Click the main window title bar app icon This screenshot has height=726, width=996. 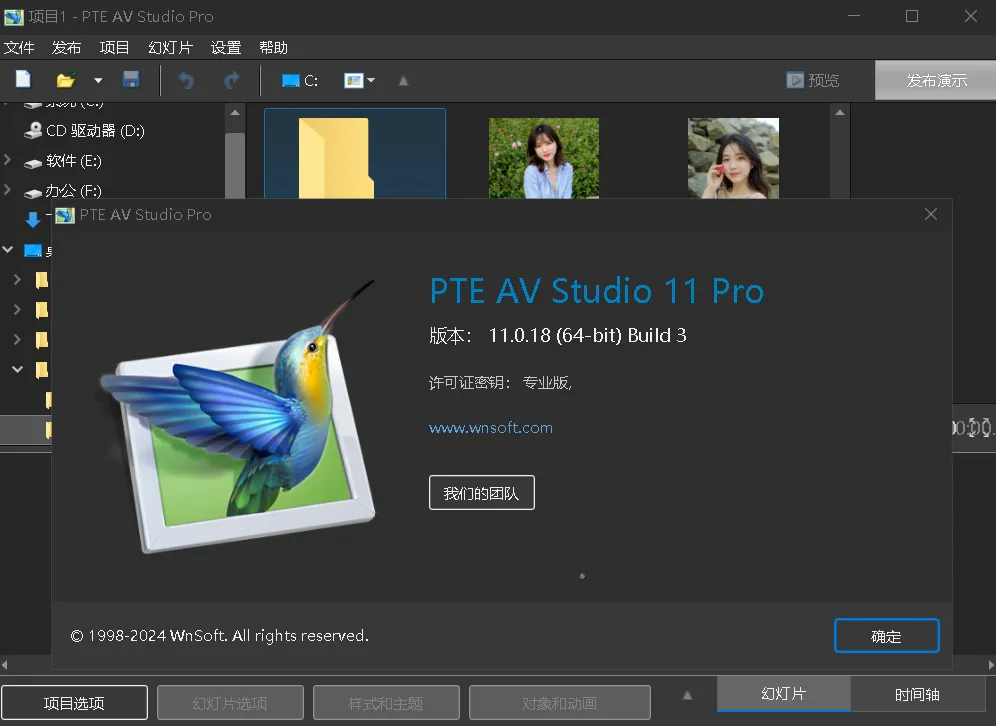coord(13,17)
